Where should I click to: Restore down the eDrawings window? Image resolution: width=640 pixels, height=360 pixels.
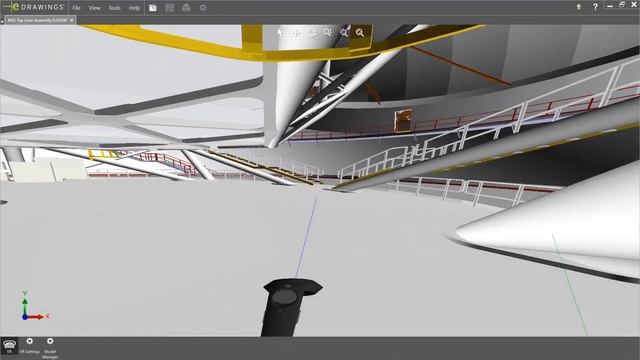point(622,5)
